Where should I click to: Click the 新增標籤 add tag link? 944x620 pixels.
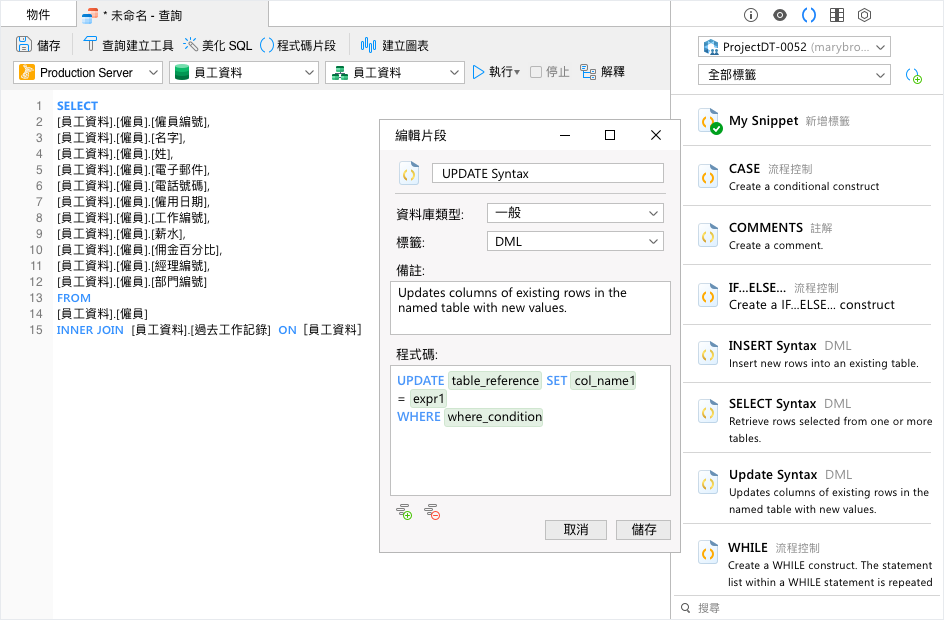(x=827, y=121)
